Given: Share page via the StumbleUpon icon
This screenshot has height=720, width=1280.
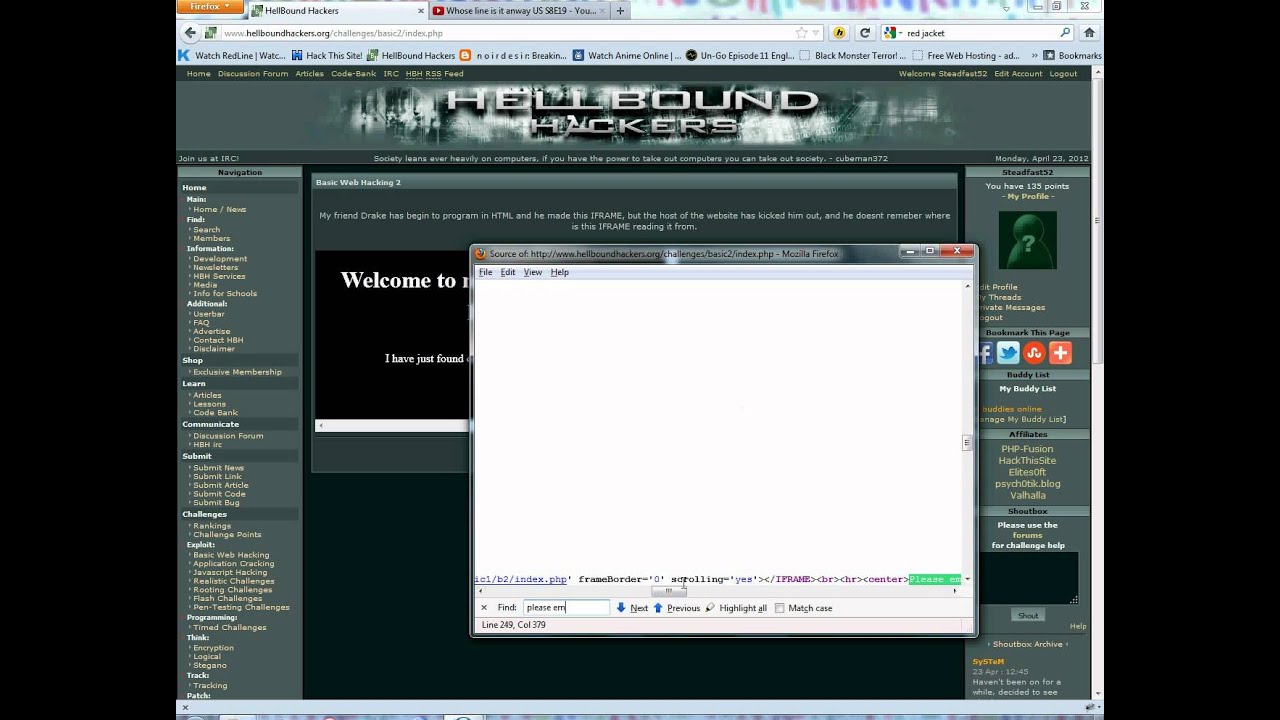Looking at the screenshot, I should pyautogui.click(x=1034, y=352).
